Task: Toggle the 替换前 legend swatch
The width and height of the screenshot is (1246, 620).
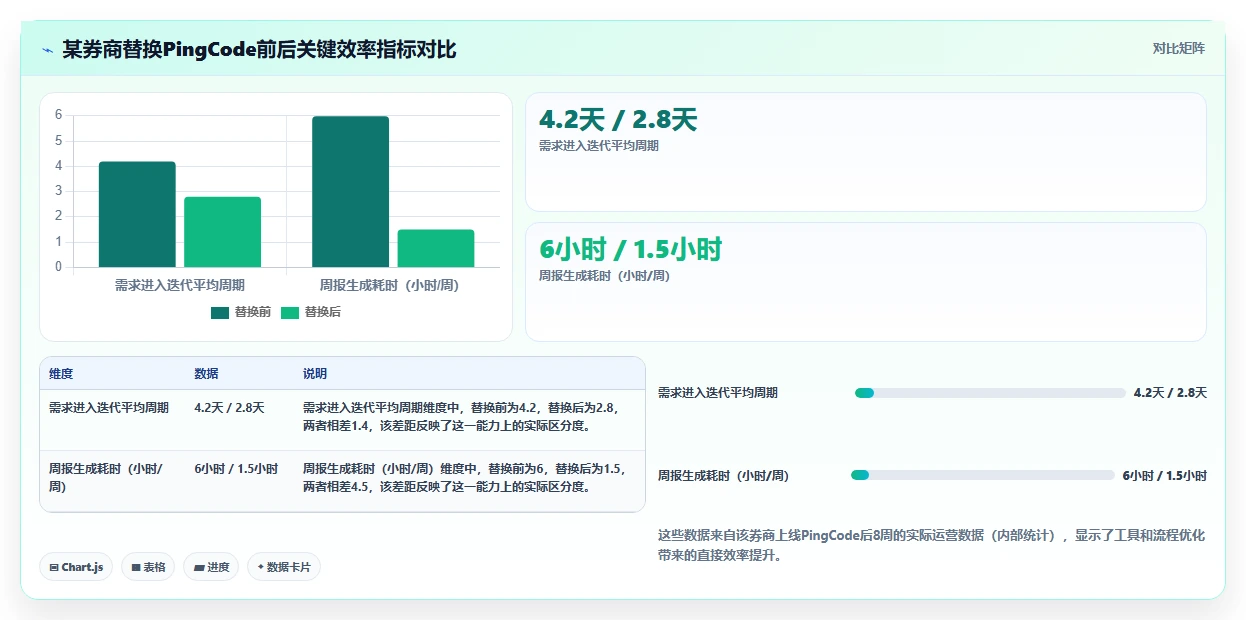Action: click(220, 312)
